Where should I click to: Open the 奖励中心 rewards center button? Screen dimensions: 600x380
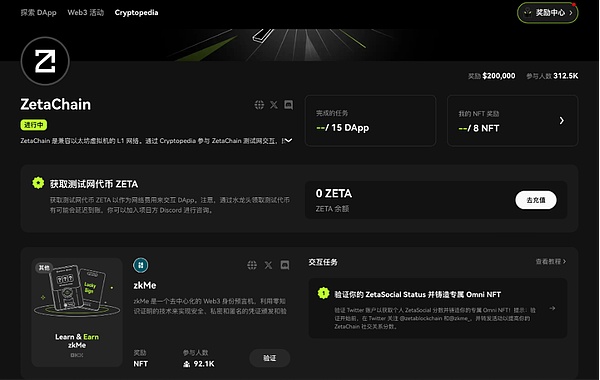pos(548,13)
